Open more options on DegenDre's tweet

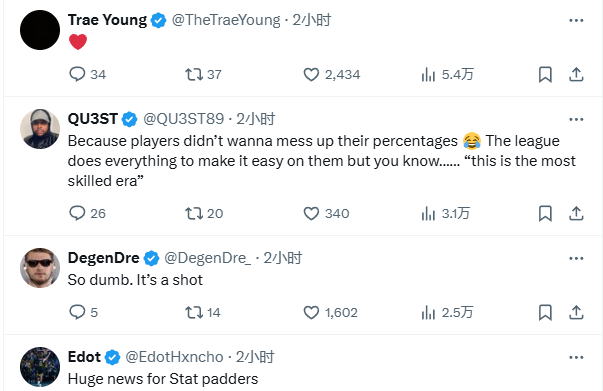576,258
